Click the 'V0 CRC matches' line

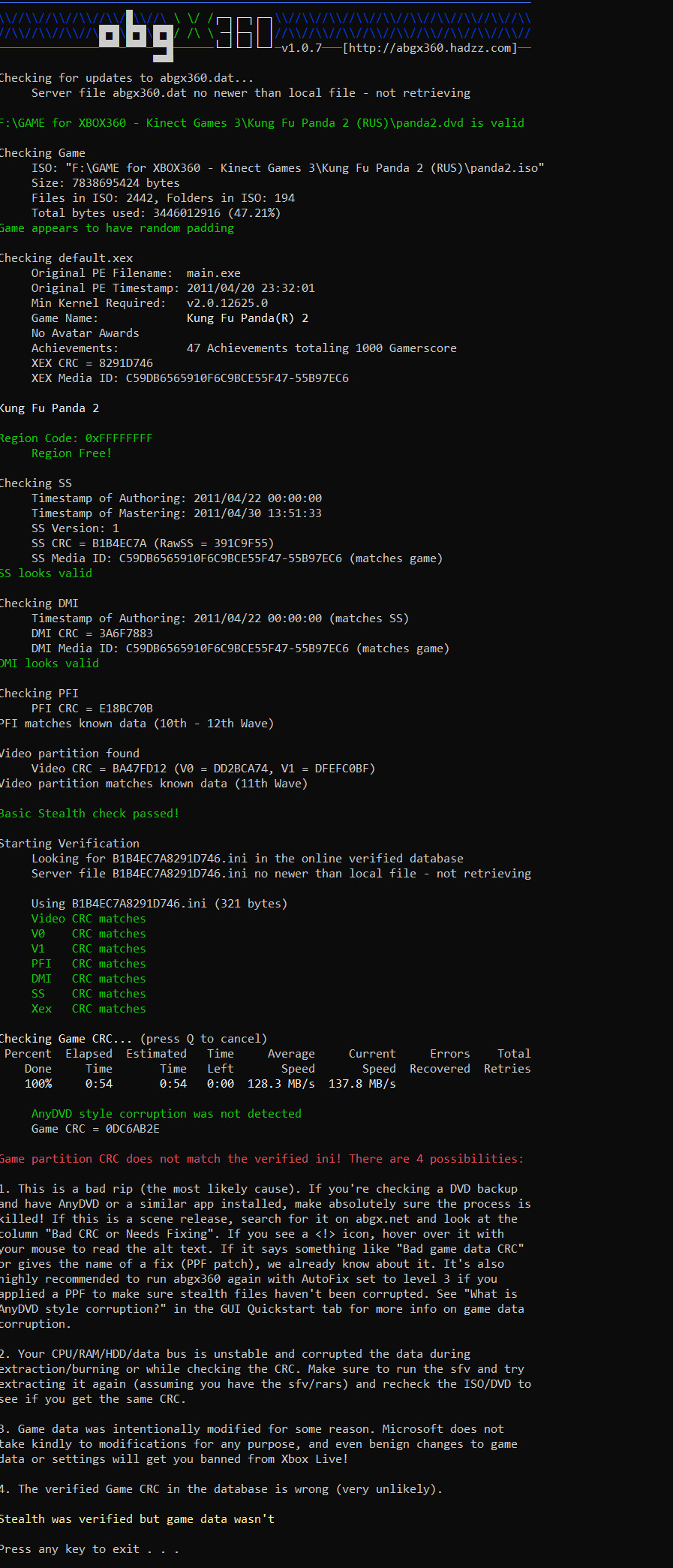pyautogui.click(x=89, y=934)
